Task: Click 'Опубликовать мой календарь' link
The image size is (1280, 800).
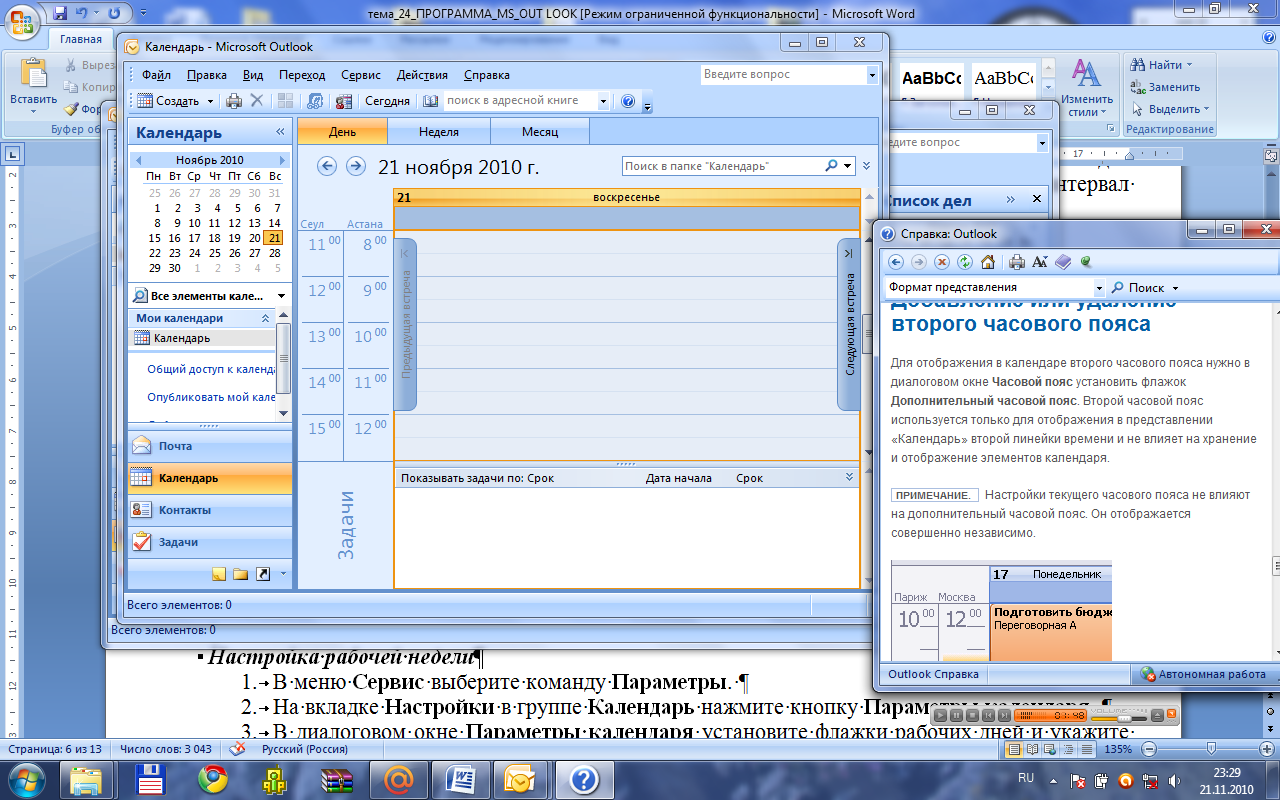Action: pyautogui.click(x=211, y=397)
